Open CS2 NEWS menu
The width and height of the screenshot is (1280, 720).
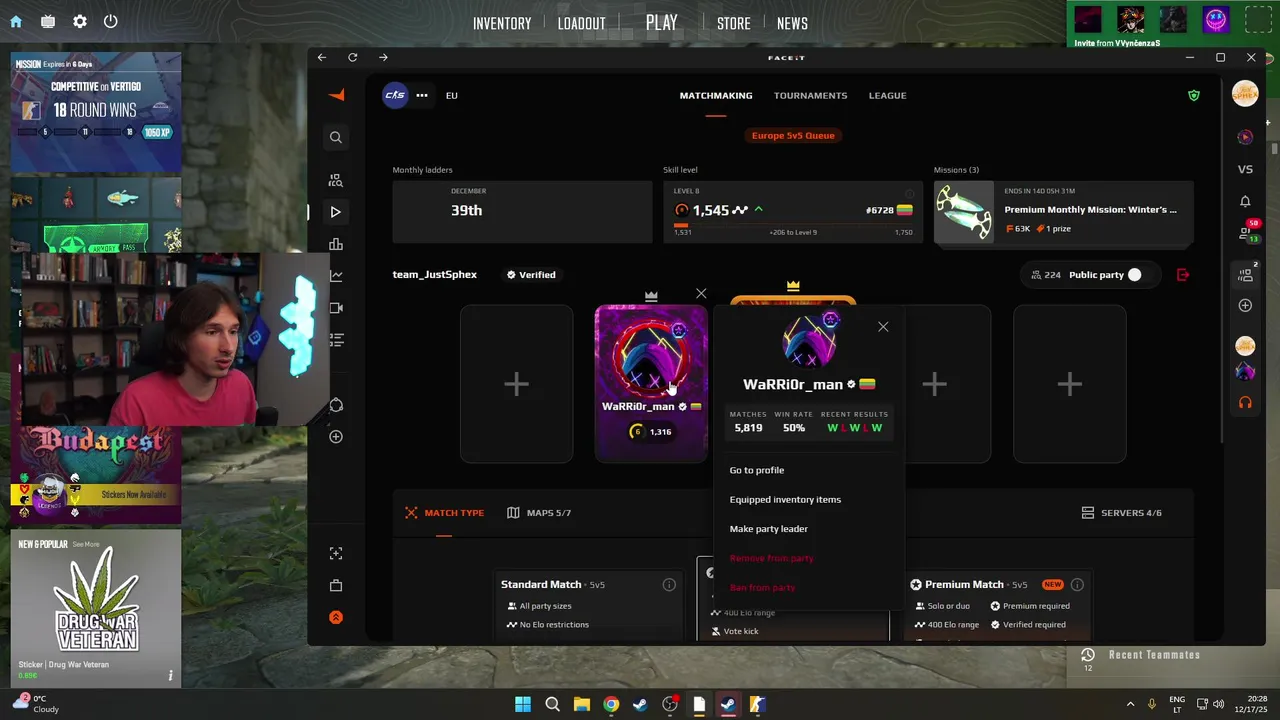792,23
